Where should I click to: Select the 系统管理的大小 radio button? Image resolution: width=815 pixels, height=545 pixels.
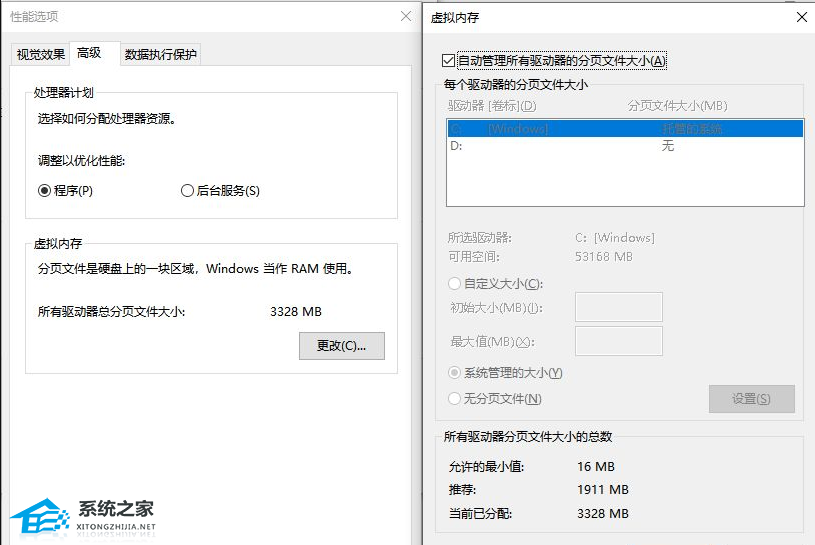click(456, 373)
